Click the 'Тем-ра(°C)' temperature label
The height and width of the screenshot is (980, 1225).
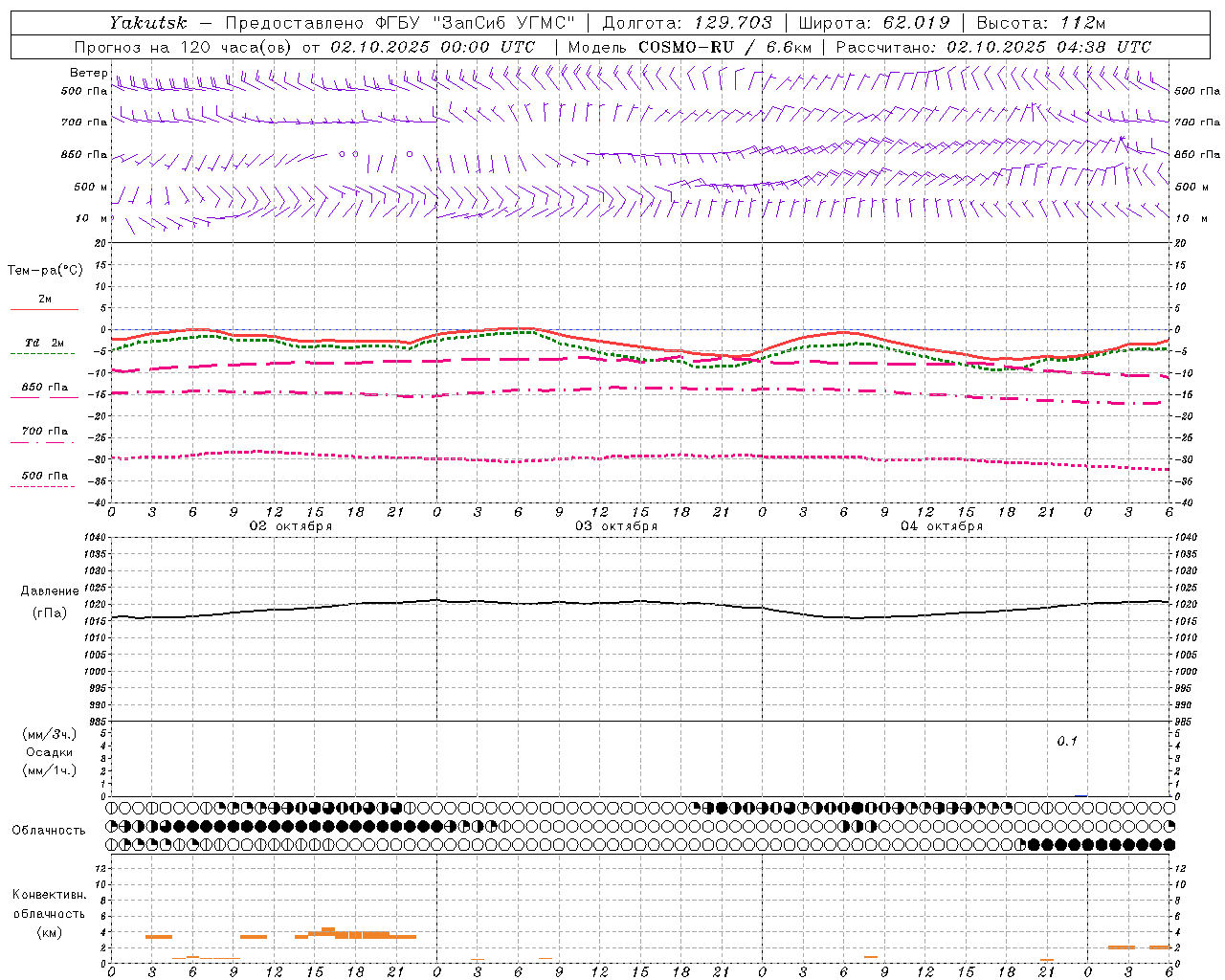45,271
